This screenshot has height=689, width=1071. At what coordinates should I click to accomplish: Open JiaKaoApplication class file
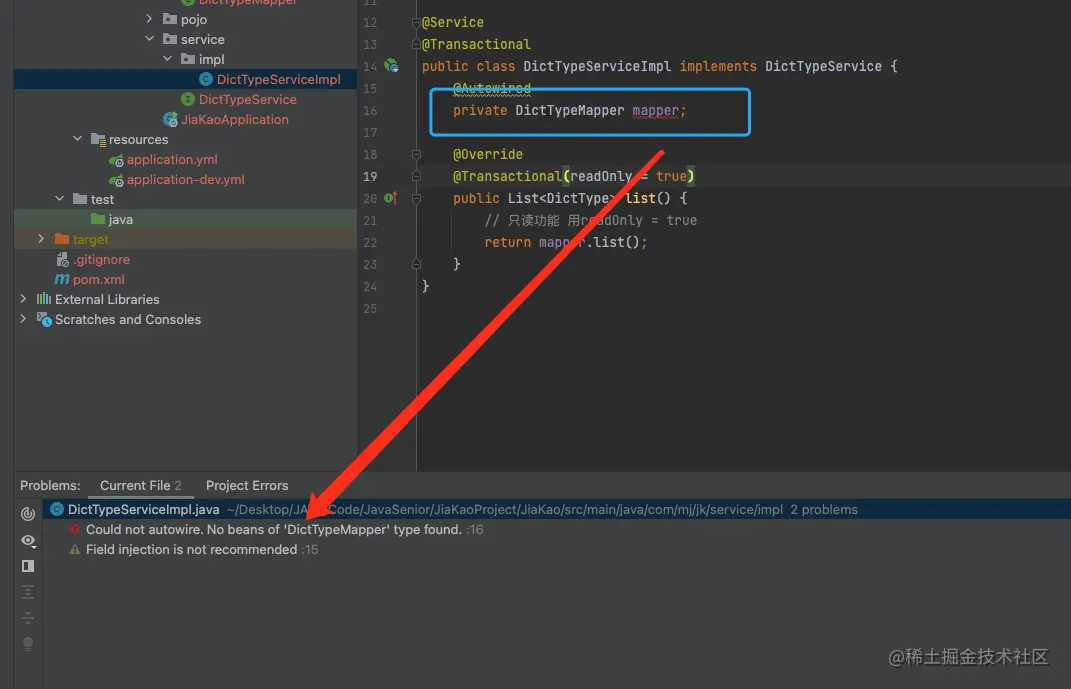point(234,119)
